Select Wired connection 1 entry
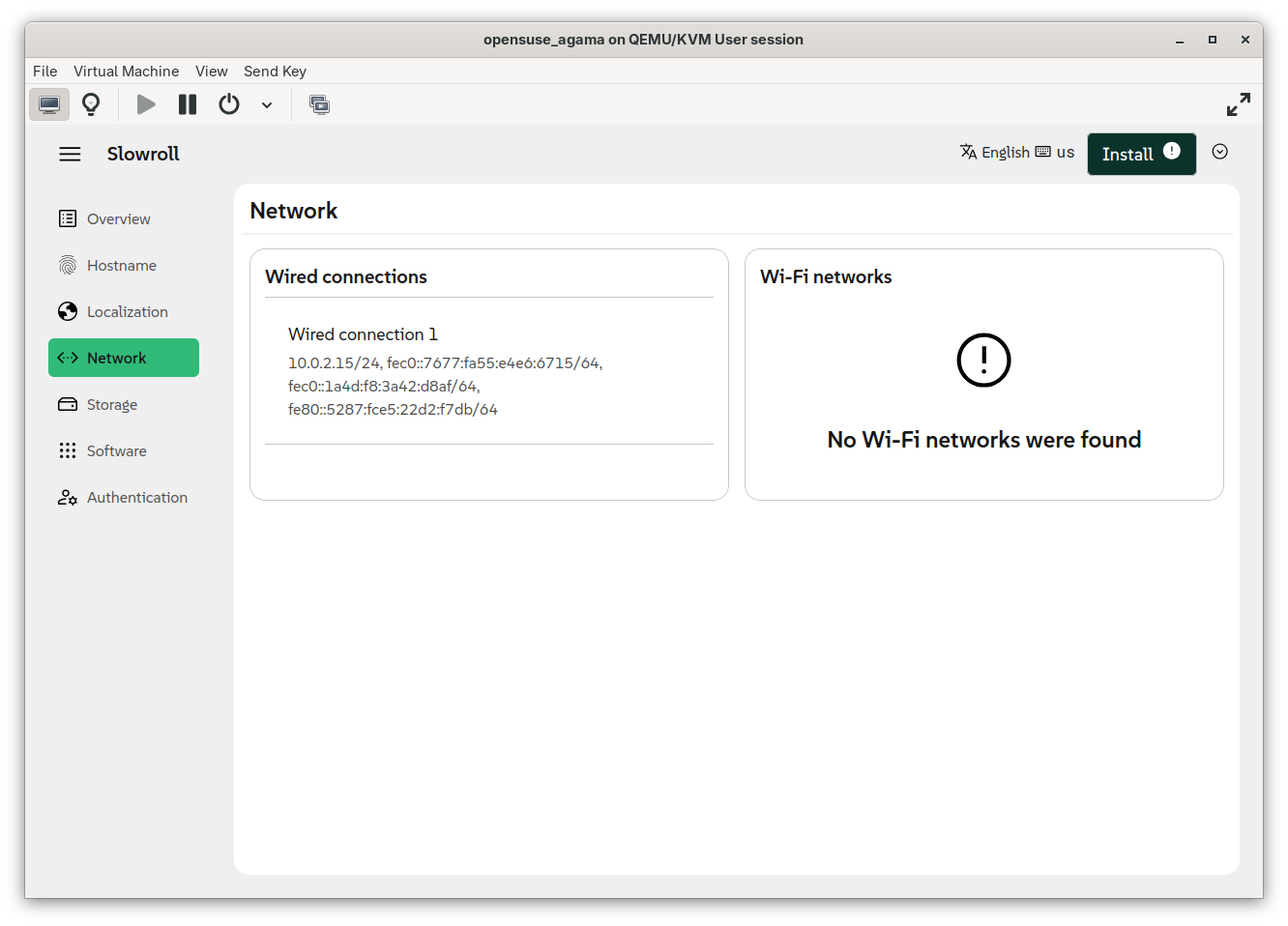 click(363, 334)
